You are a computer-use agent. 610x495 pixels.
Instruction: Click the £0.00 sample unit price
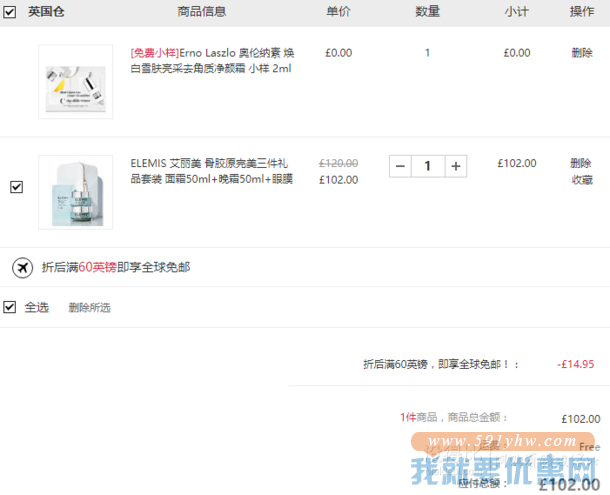[338, 53]
